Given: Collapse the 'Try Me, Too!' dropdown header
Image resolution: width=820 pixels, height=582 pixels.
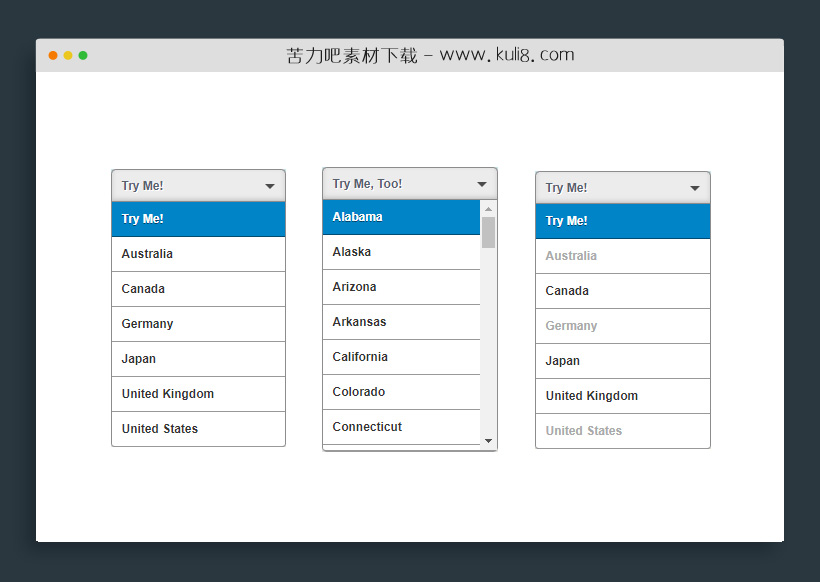Looking at the screenshot, I should pos(400,184).
